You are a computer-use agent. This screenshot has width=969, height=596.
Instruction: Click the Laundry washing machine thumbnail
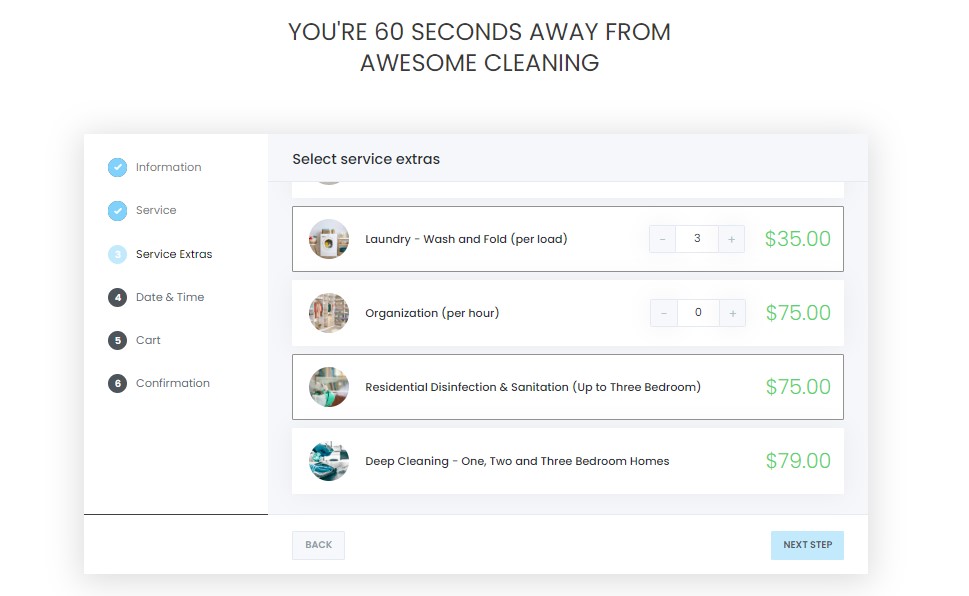[x=329, y=239]
